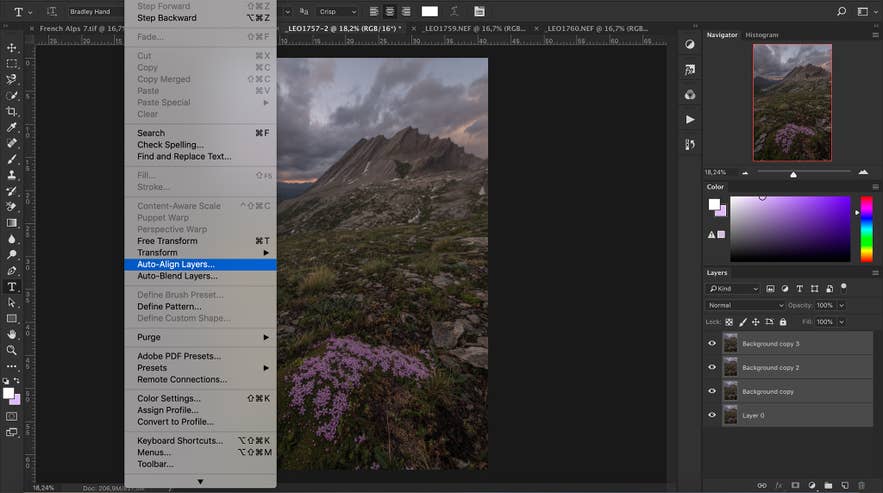Screen dimensions: 883x493
Task: Click the hue spectrum strip in Color panel
Action: [867, 229]
